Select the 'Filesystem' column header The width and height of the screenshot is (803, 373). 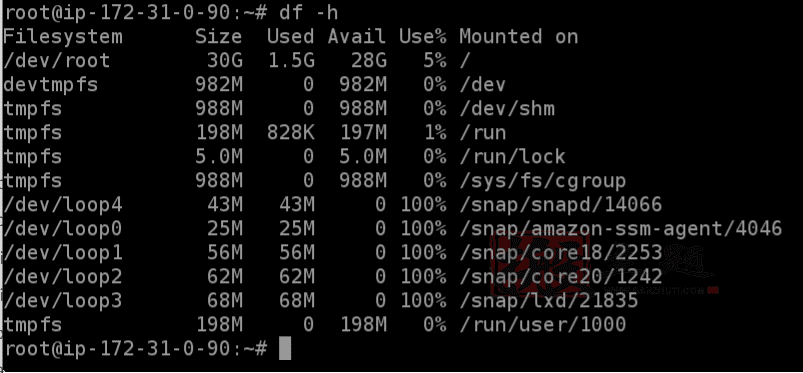coord(62,36)
